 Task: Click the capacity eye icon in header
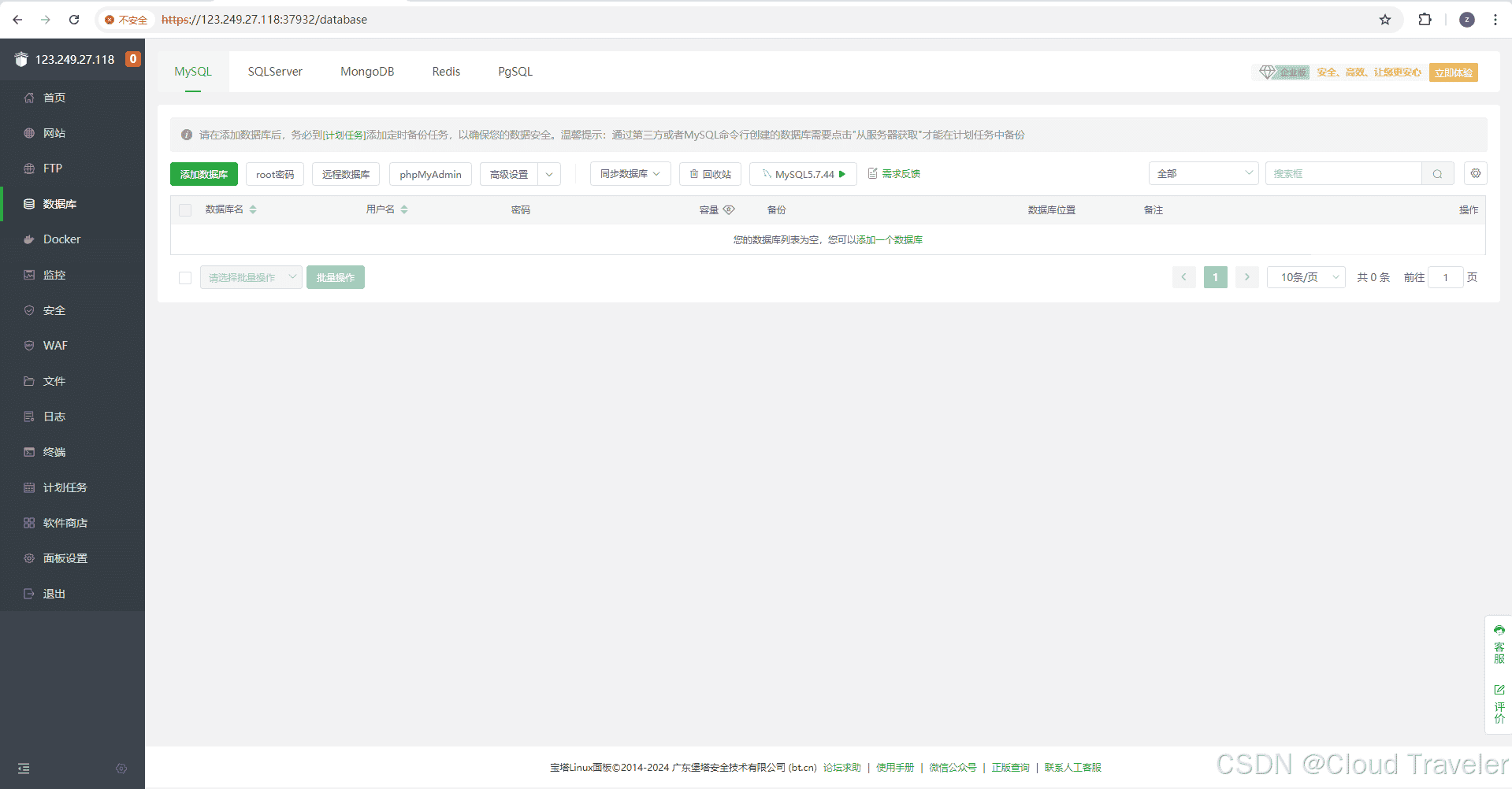(x=729, y=209)
